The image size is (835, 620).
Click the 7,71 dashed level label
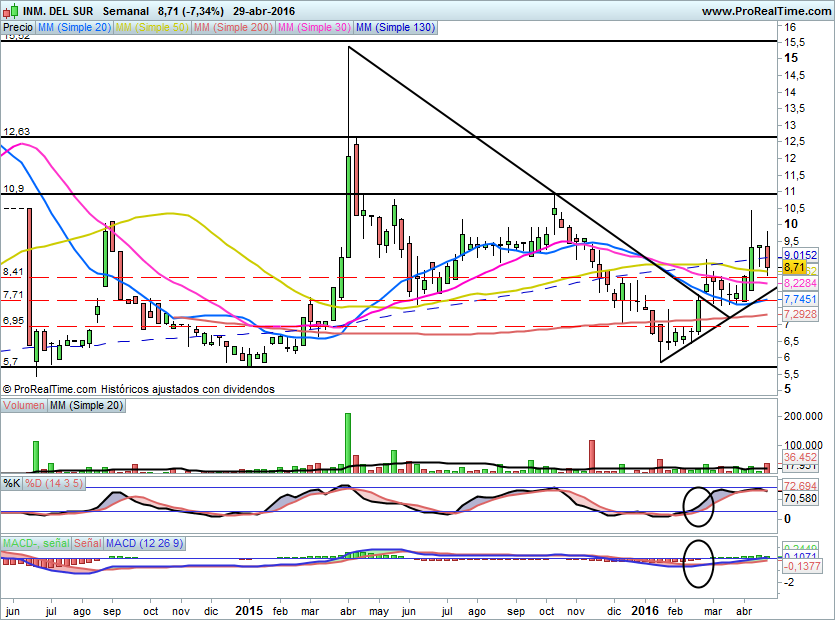tap(13, 295)
